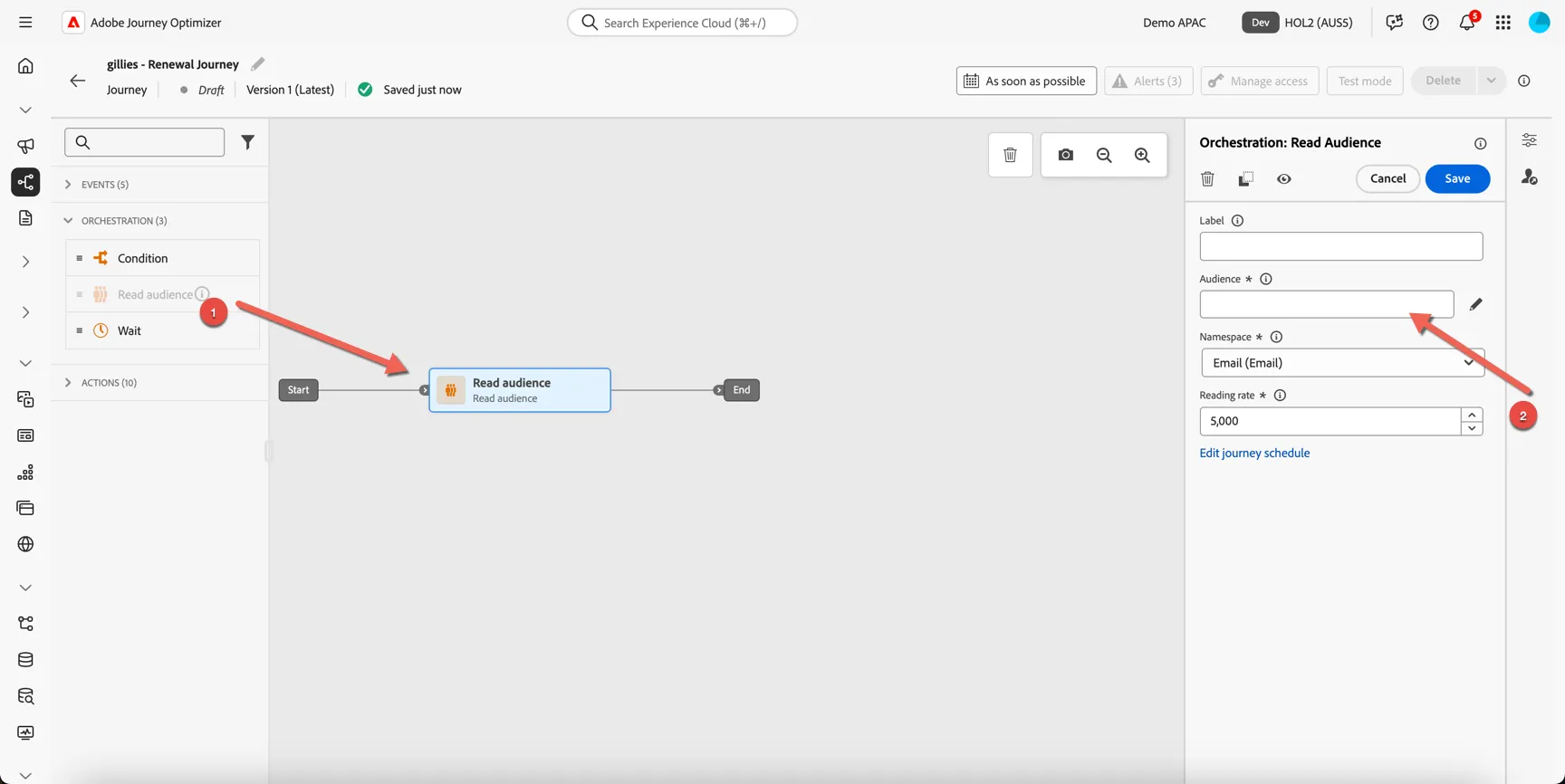Image resolution: width=1565 pixels, height=784 pixels.
Task: Open Alerts (3)
Action: click(x=1148, y=81)
